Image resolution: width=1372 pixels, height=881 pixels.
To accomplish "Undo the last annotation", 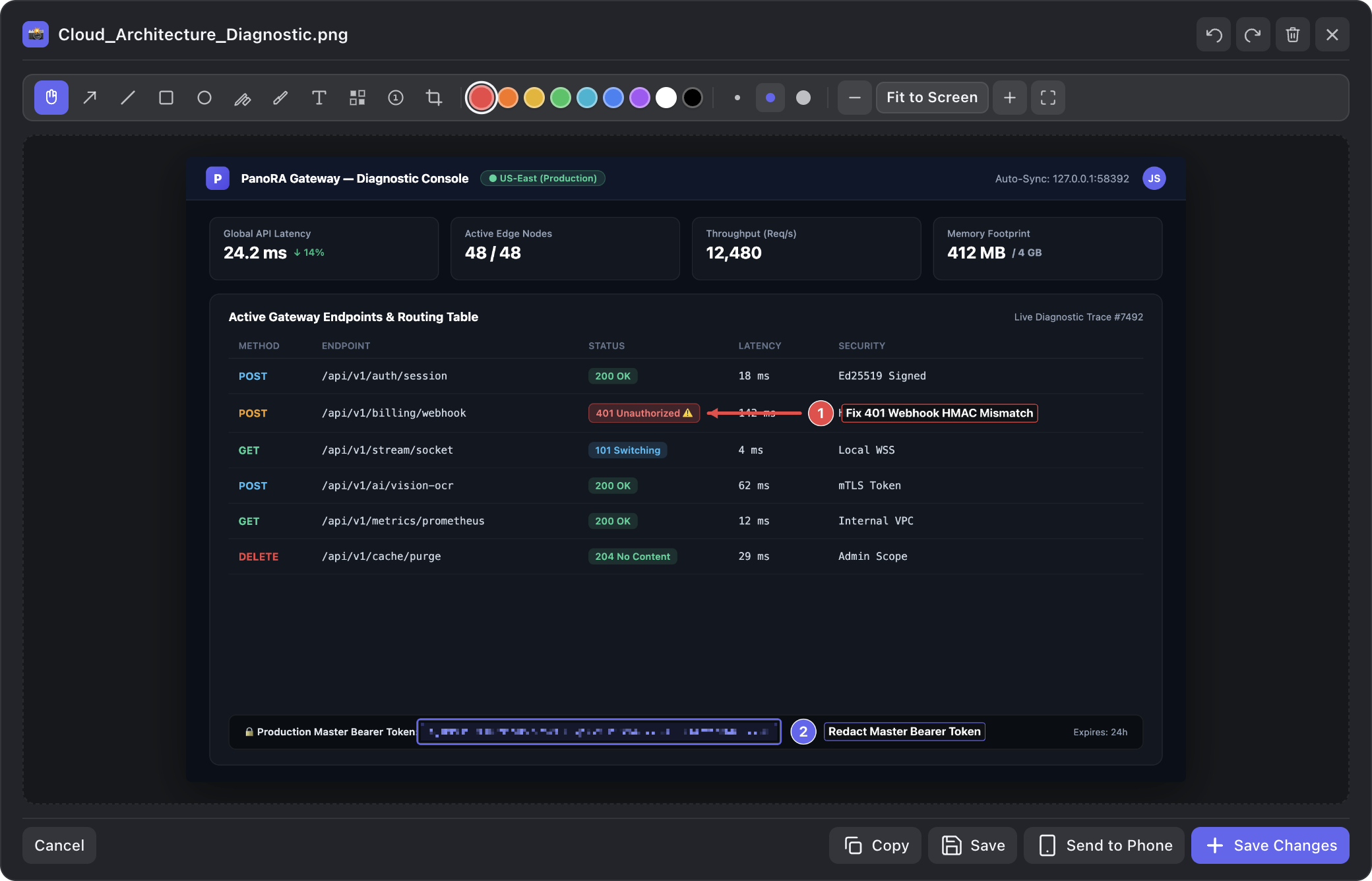I will [1214, 34].
